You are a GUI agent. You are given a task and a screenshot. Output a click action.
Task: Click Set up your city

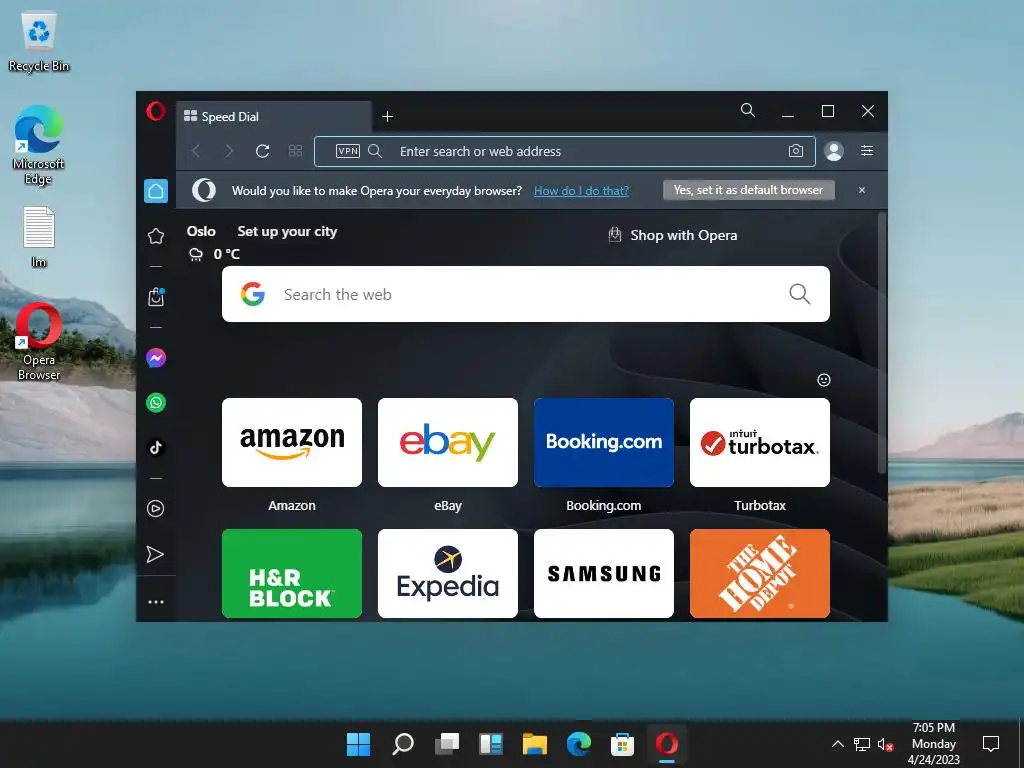click(287, 231)
